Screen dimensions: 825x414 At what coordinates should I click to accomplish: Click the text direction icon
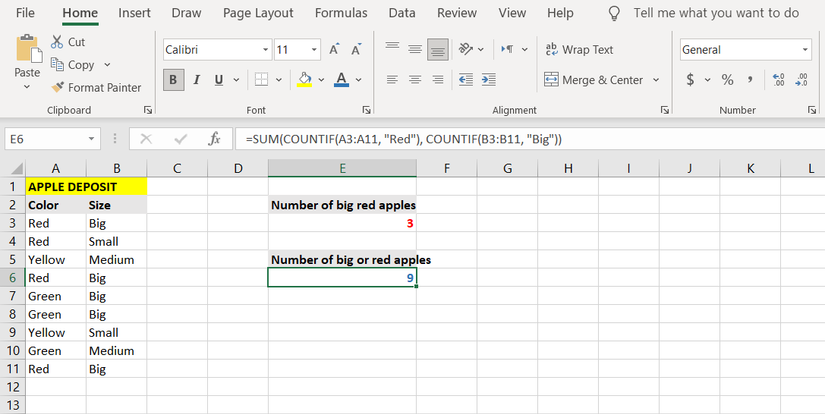pyautogui.click(x=507, y=49)
